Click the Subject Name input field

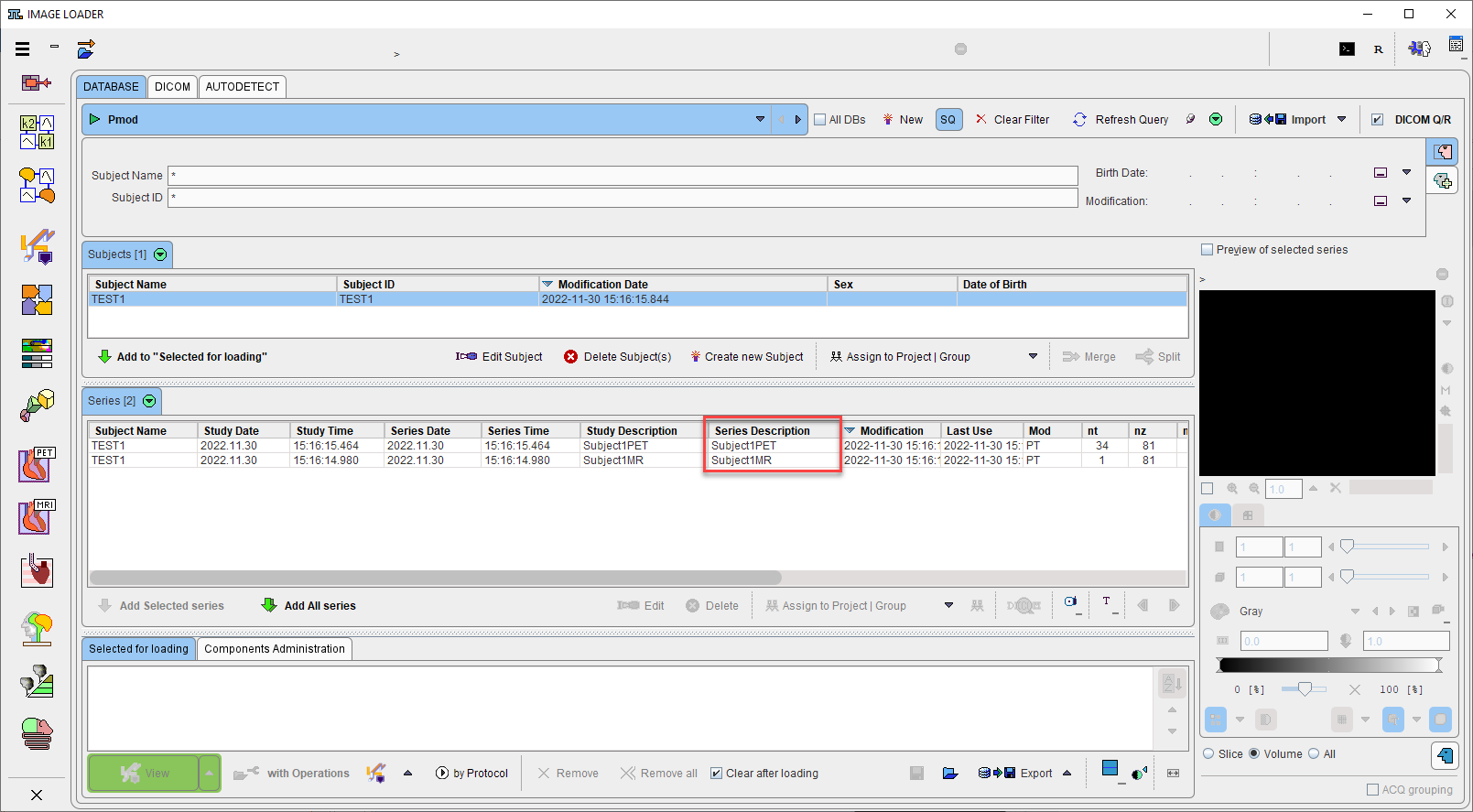click(623, 176)
